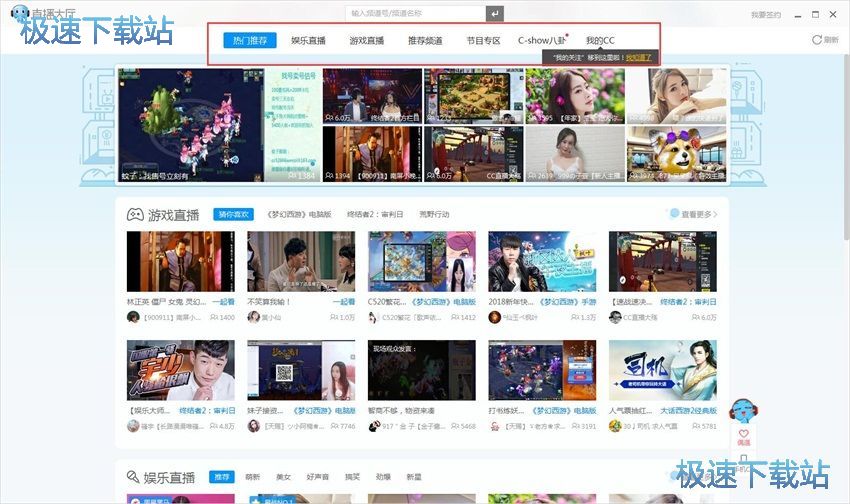850x504 pixels.
Task: Click the 游戏直播 section heading
Action: [173, 215]
